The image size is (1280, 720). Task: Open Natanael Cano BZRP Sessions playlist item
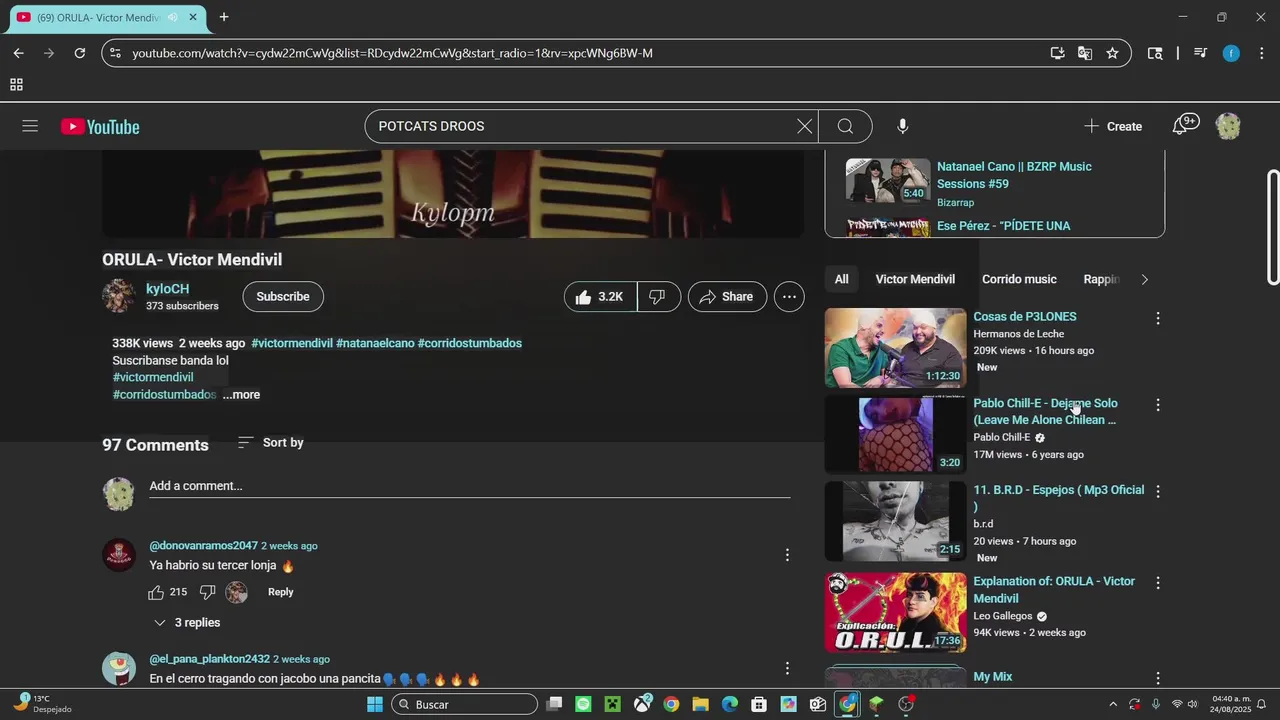(x=995, y=183)
